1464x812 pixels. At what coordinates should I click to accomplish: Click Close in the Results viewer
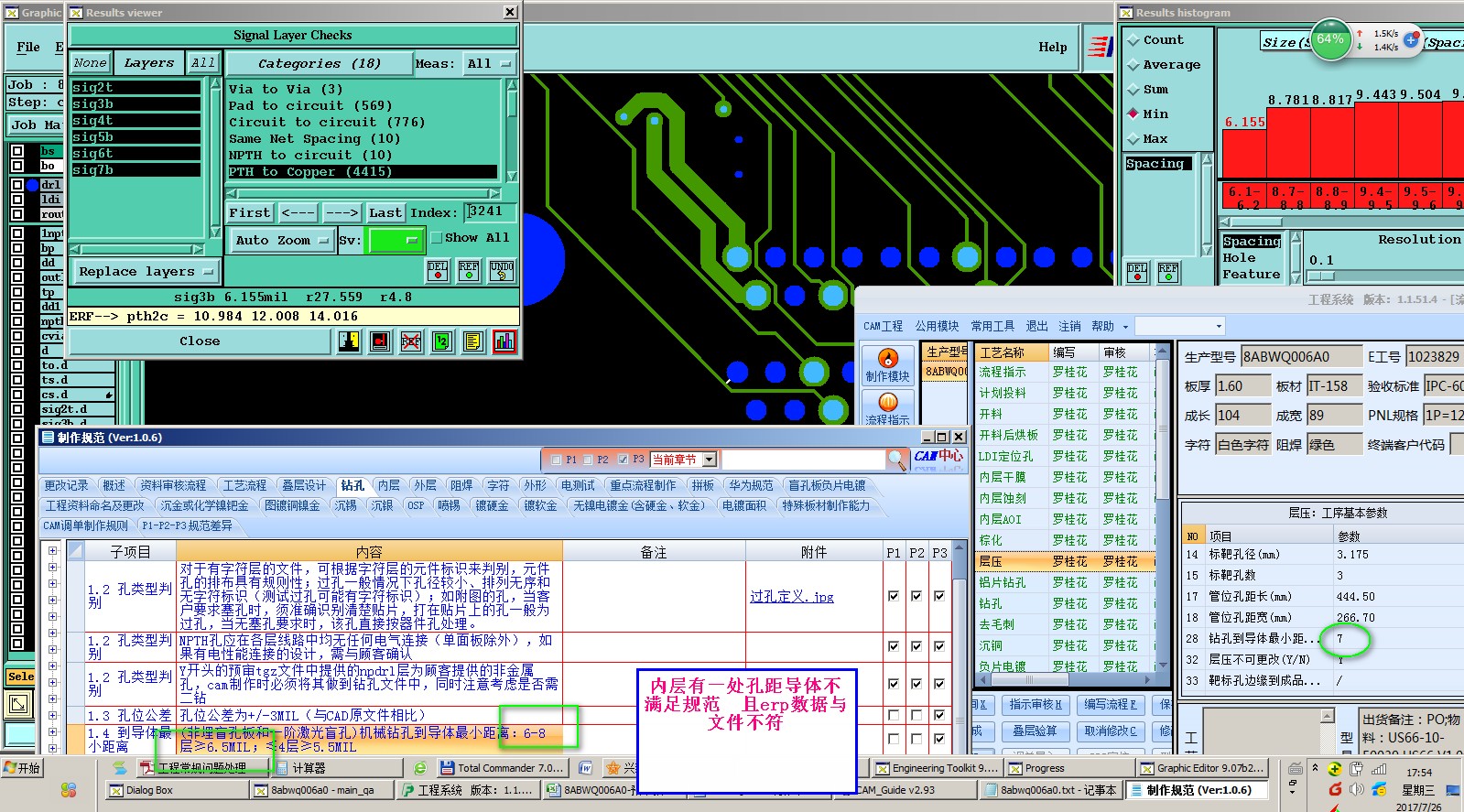pos(200,341)
